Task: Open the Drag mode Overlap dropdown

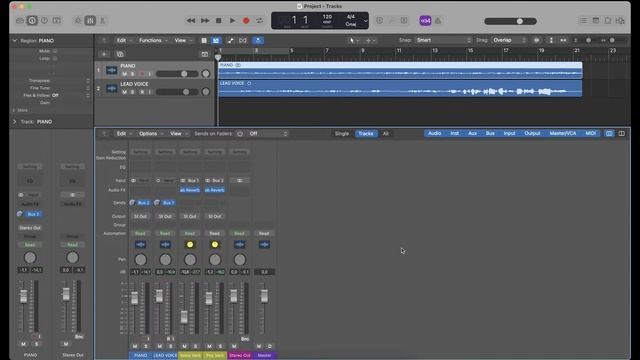Action: tap(509, 40)
